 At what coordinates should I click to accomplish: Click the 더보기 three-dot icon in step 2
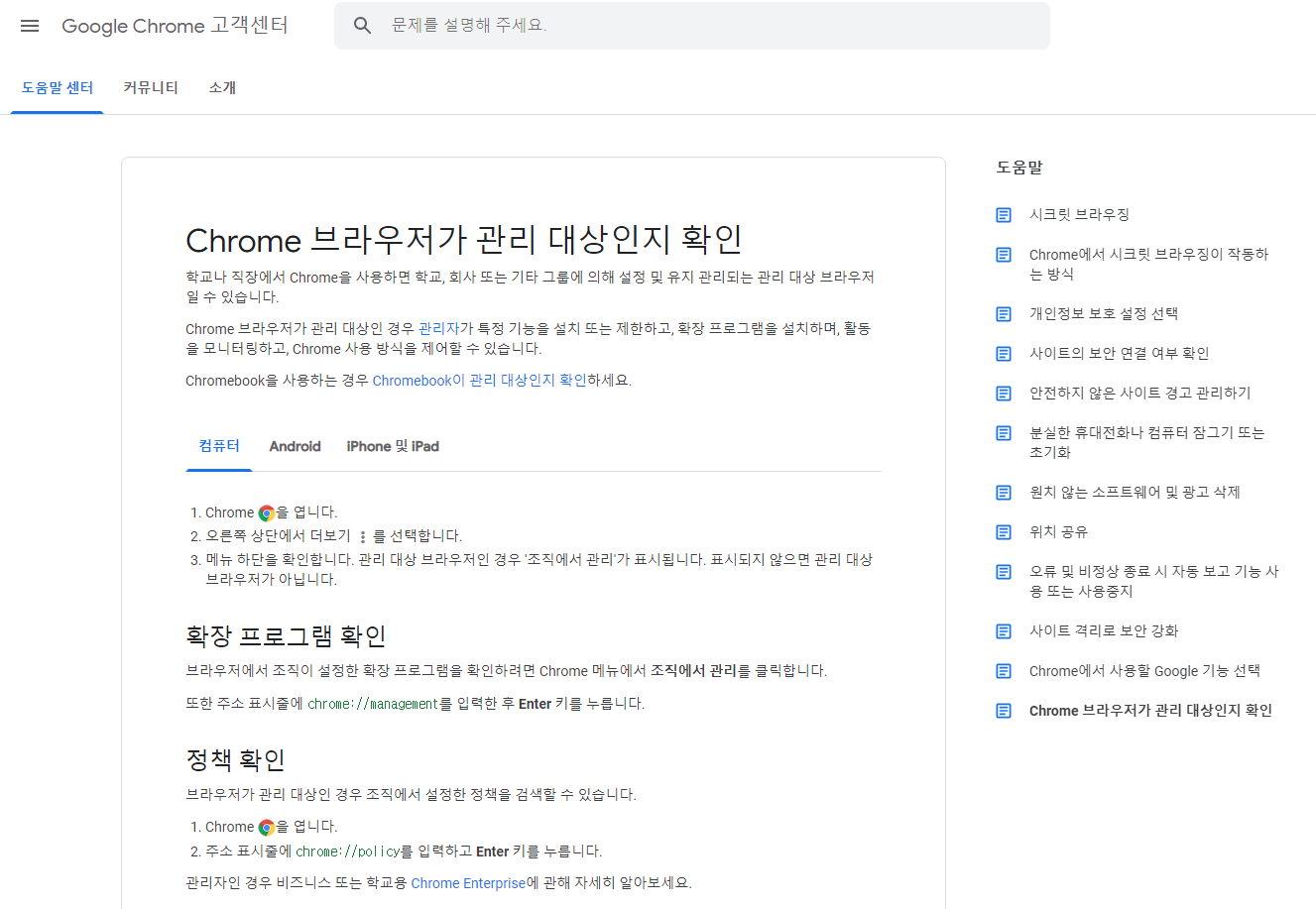click(x=362, y=537)
